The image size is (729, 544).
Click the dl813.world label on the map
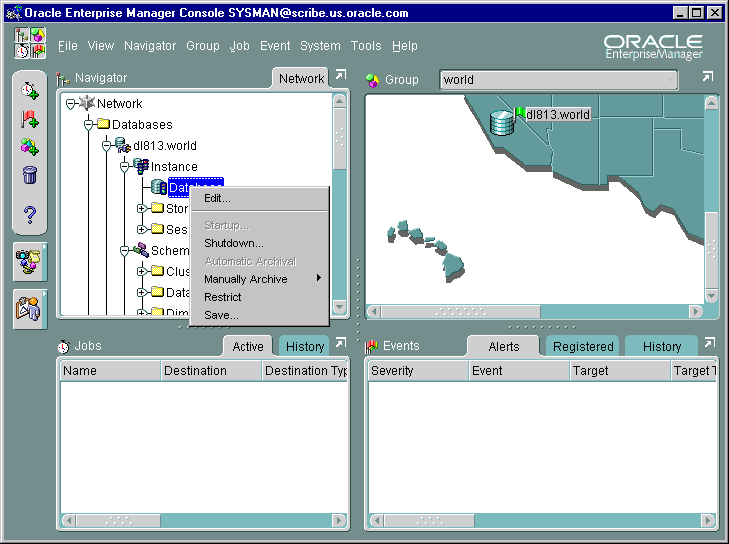point(558,114)
